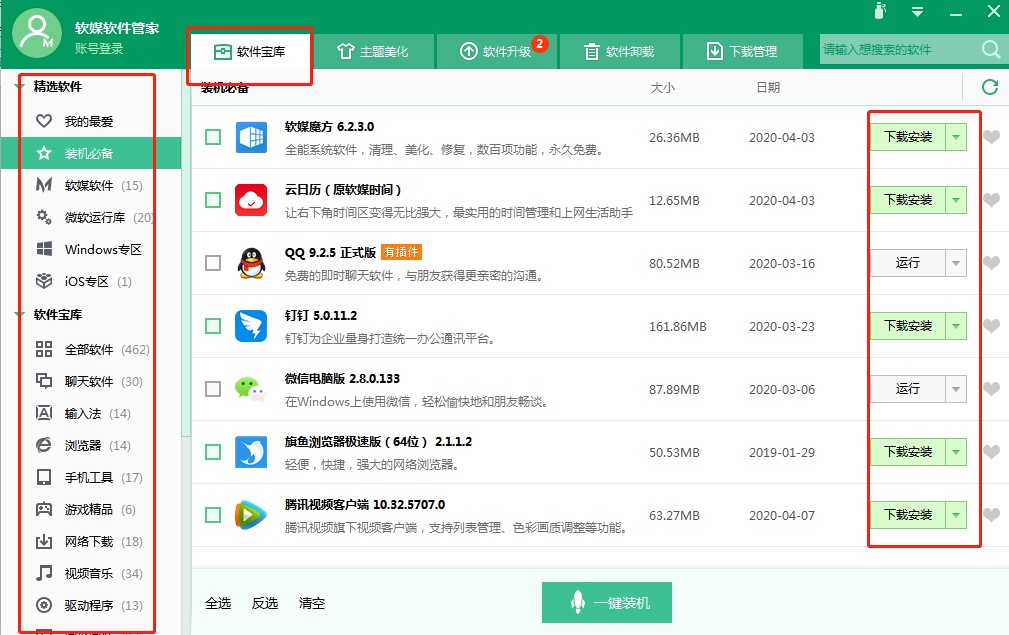Image resolution: width=1009 pixels, height=635 pixels.
Task: Collapse the 精选软件 sidebar section
Action: (20, 87)
